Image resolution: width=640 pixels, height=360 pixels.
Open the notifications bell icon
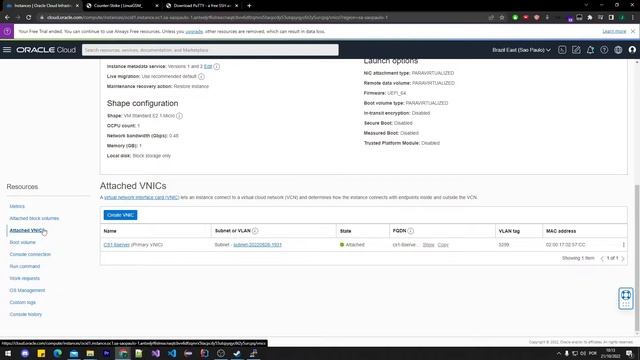pos(590,50)
